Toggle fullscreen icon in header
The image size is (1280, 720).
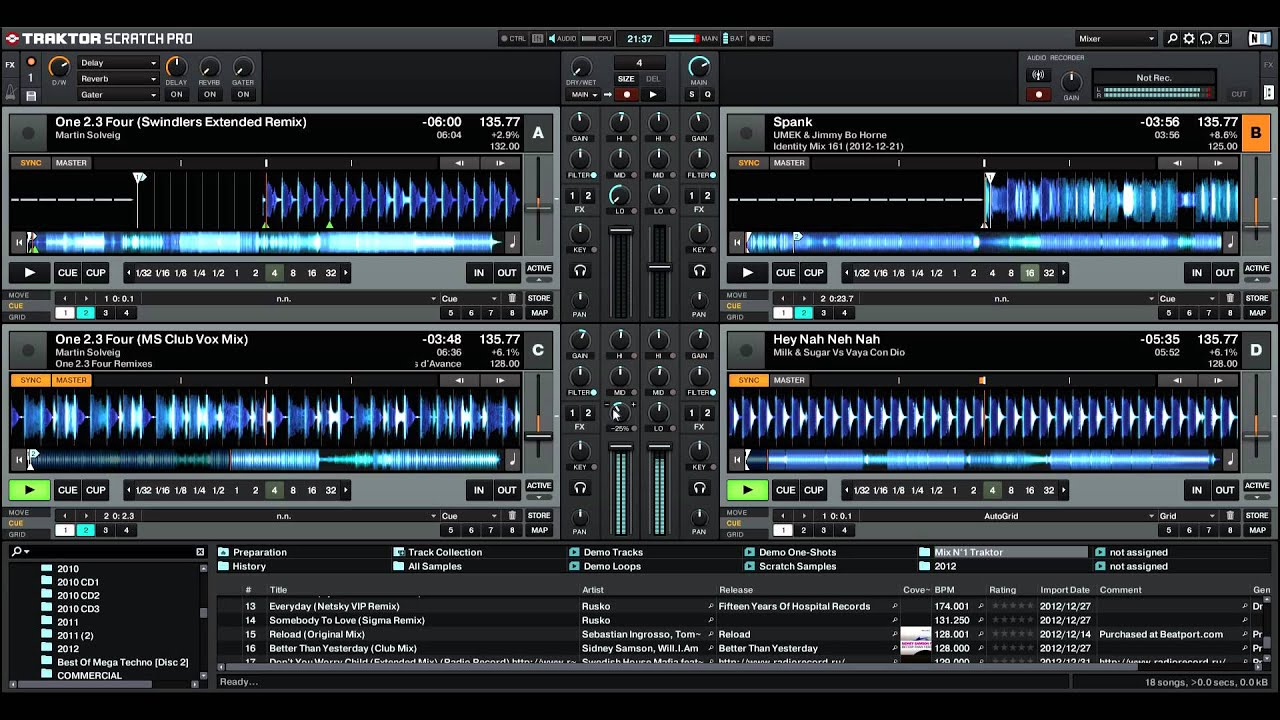point(1223,39)
